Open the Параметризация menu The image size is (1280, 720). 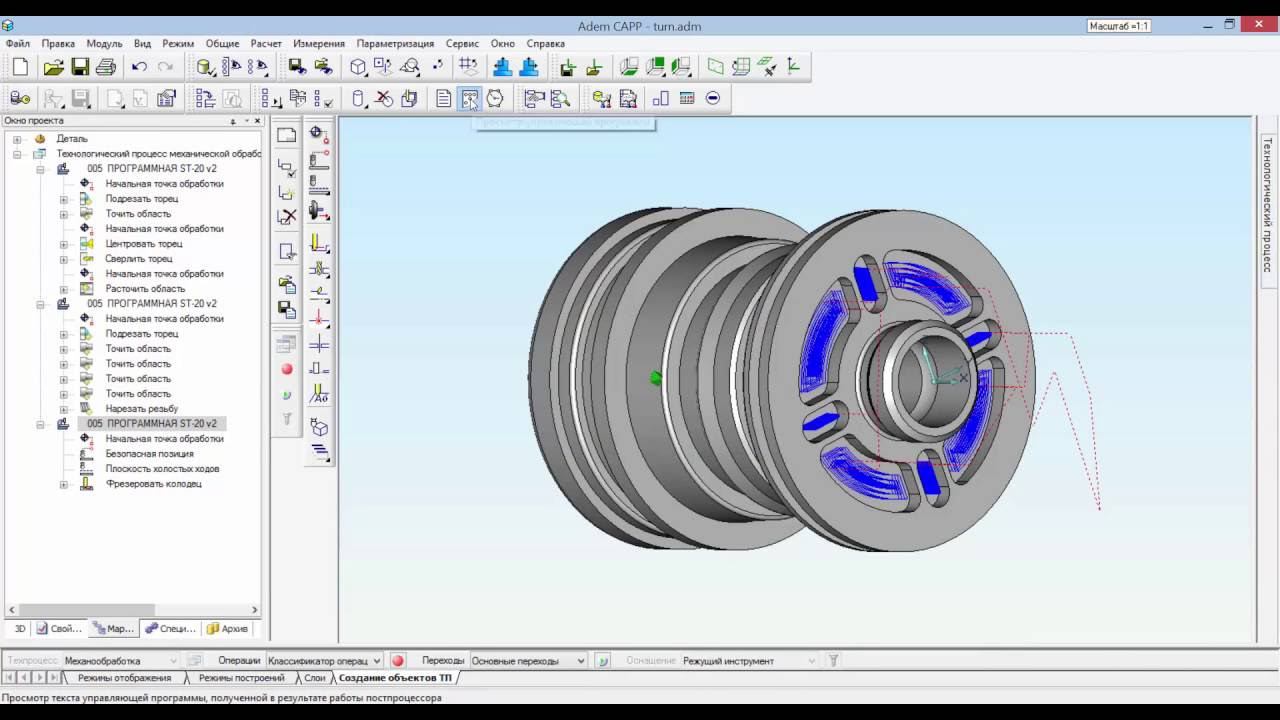click(x=395, y=44)
